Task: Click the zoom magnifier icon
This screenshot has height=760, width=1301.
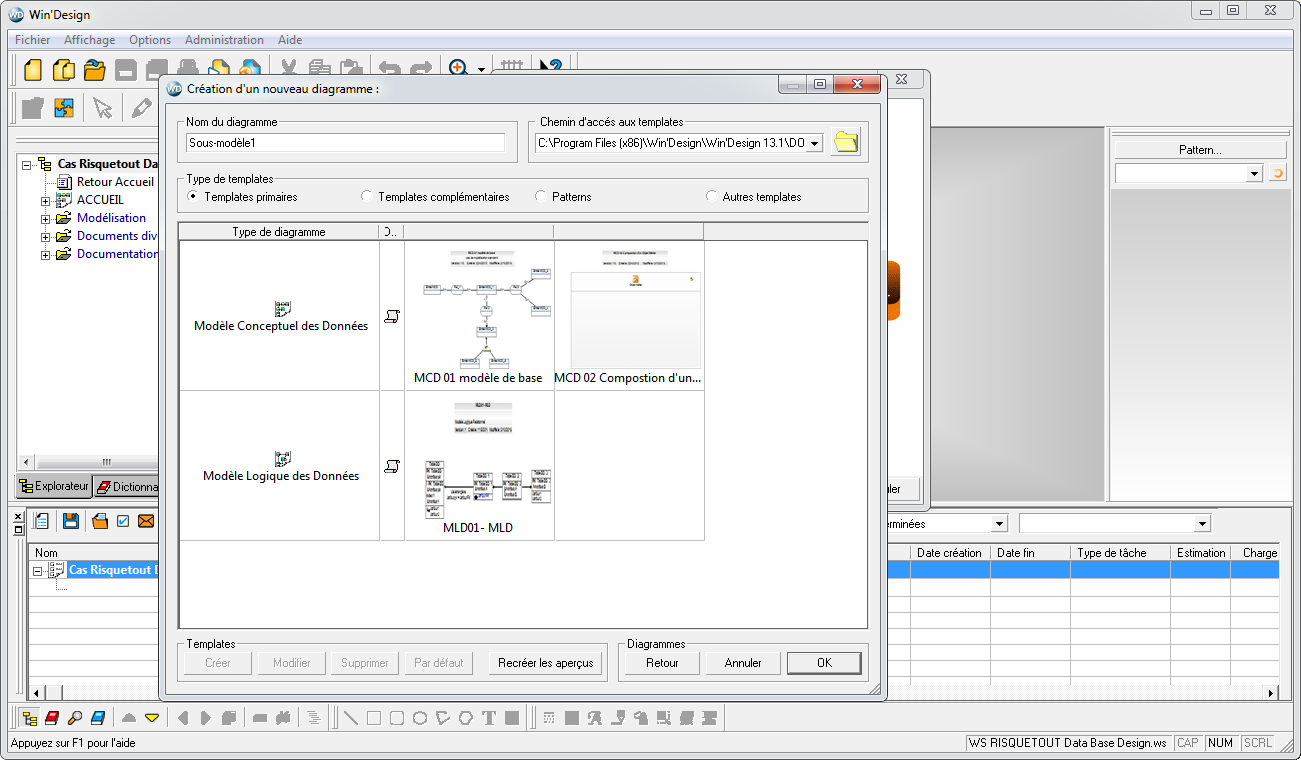Action: coord(459,69)
